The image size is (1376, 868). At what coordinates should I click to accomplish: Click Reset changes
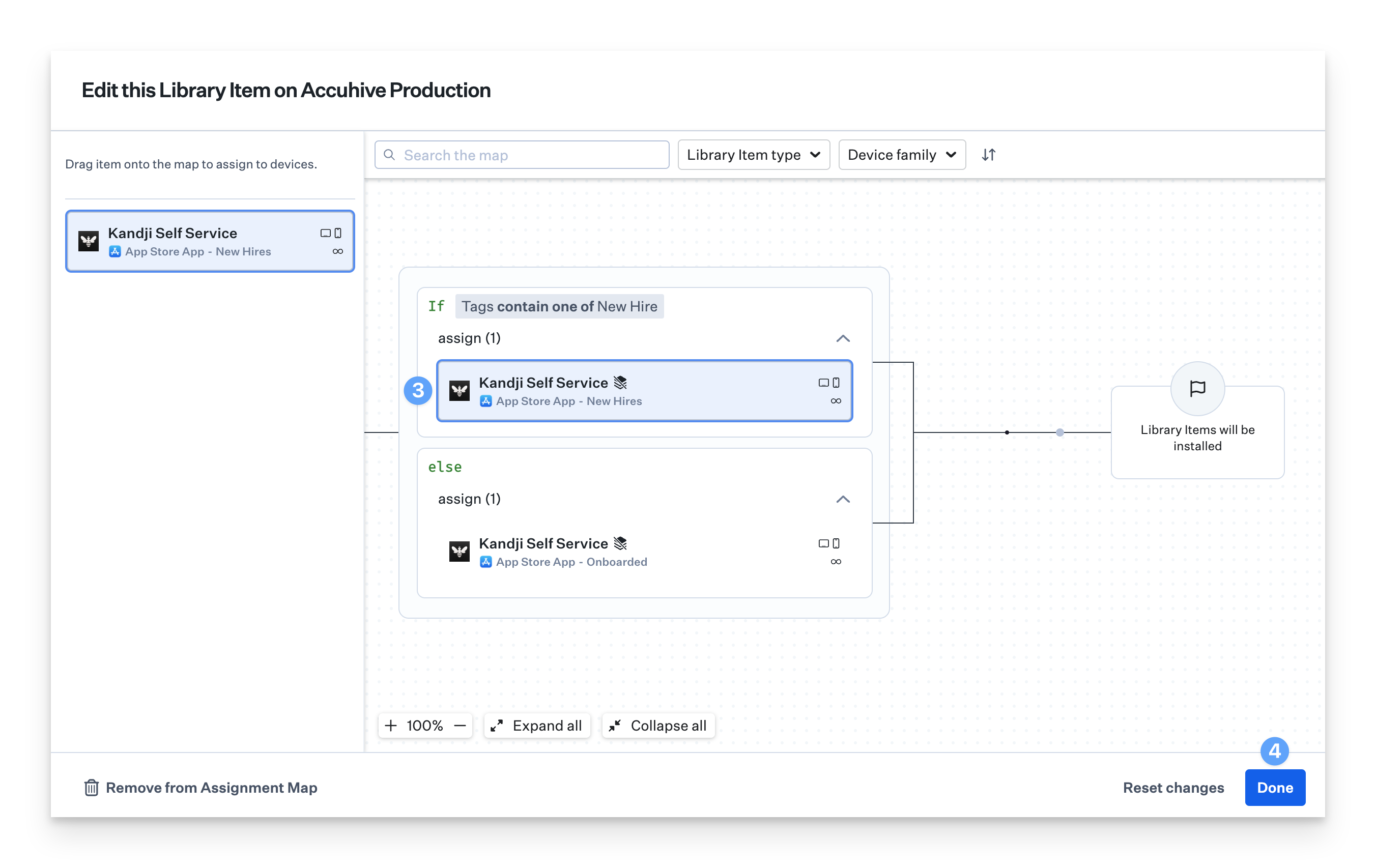pos(1173,788)
